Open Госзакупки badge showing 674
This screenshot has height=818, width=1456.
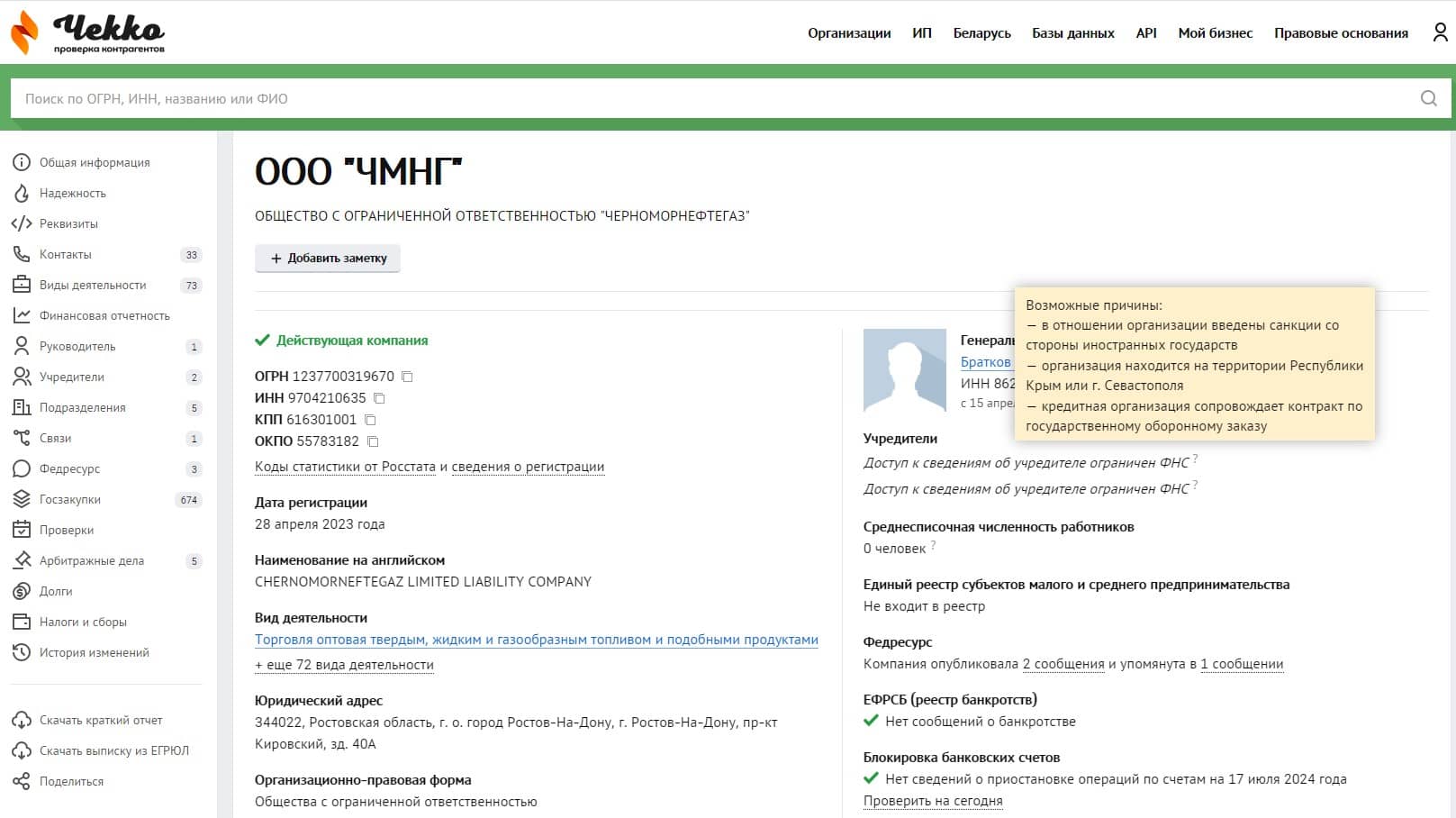[x=189, y=500]
